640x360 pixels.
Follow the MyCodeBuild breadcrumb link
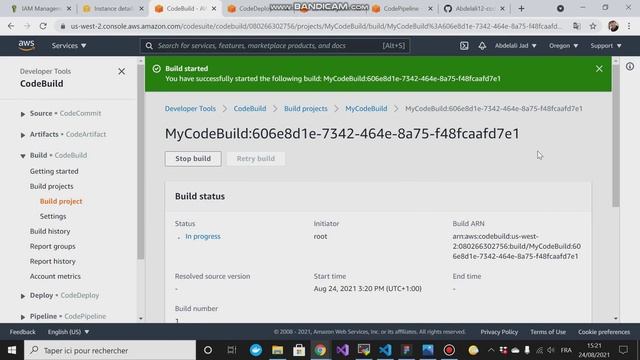[x=366, y=109]
